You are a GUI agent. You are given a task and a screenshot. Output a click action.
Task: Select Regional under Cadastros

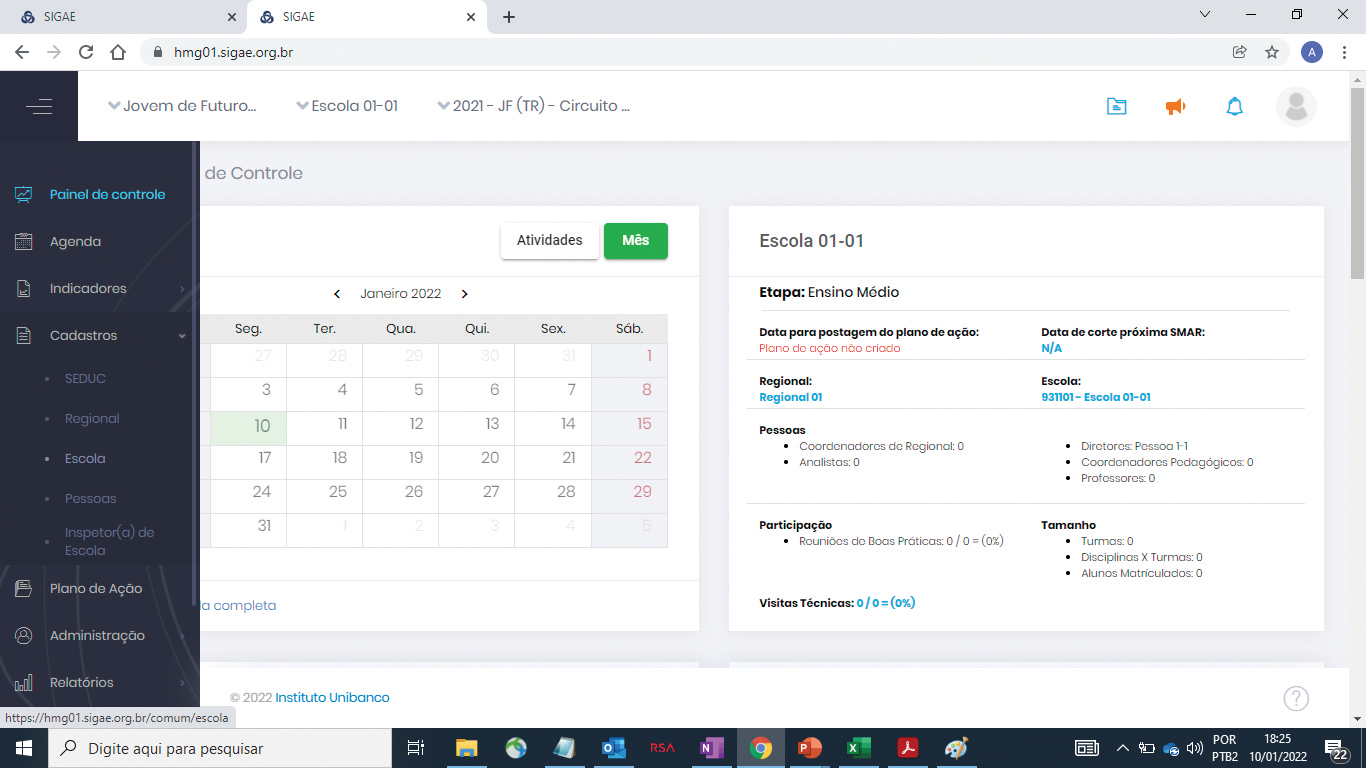point(92,419)
